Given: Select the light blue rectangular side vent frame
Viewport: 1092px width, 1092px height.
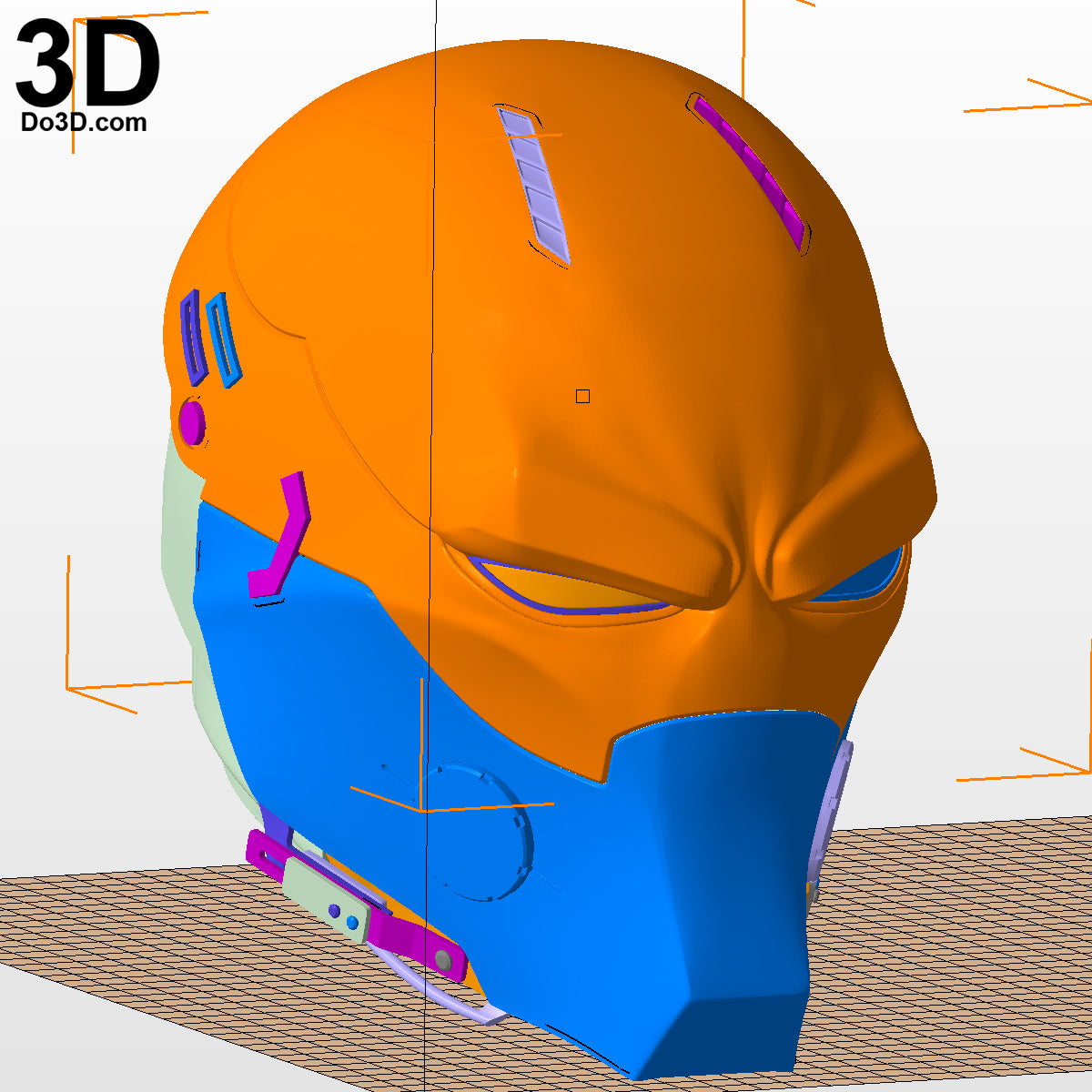Looking at the screenshot, I should coord(223,339).
